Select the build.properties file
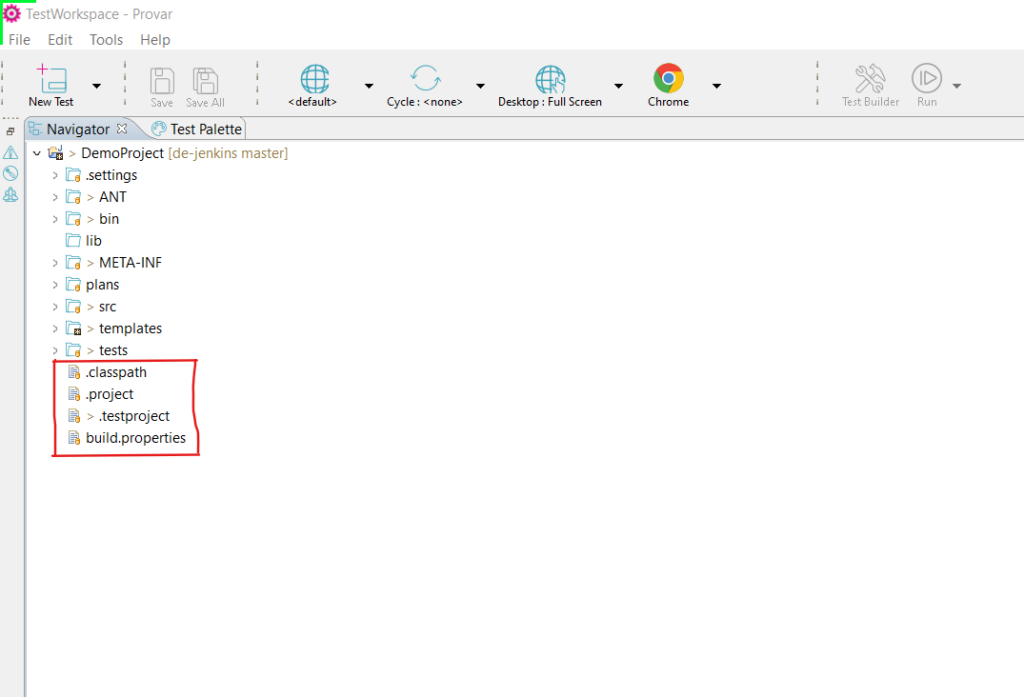 (x=136, y=438)
